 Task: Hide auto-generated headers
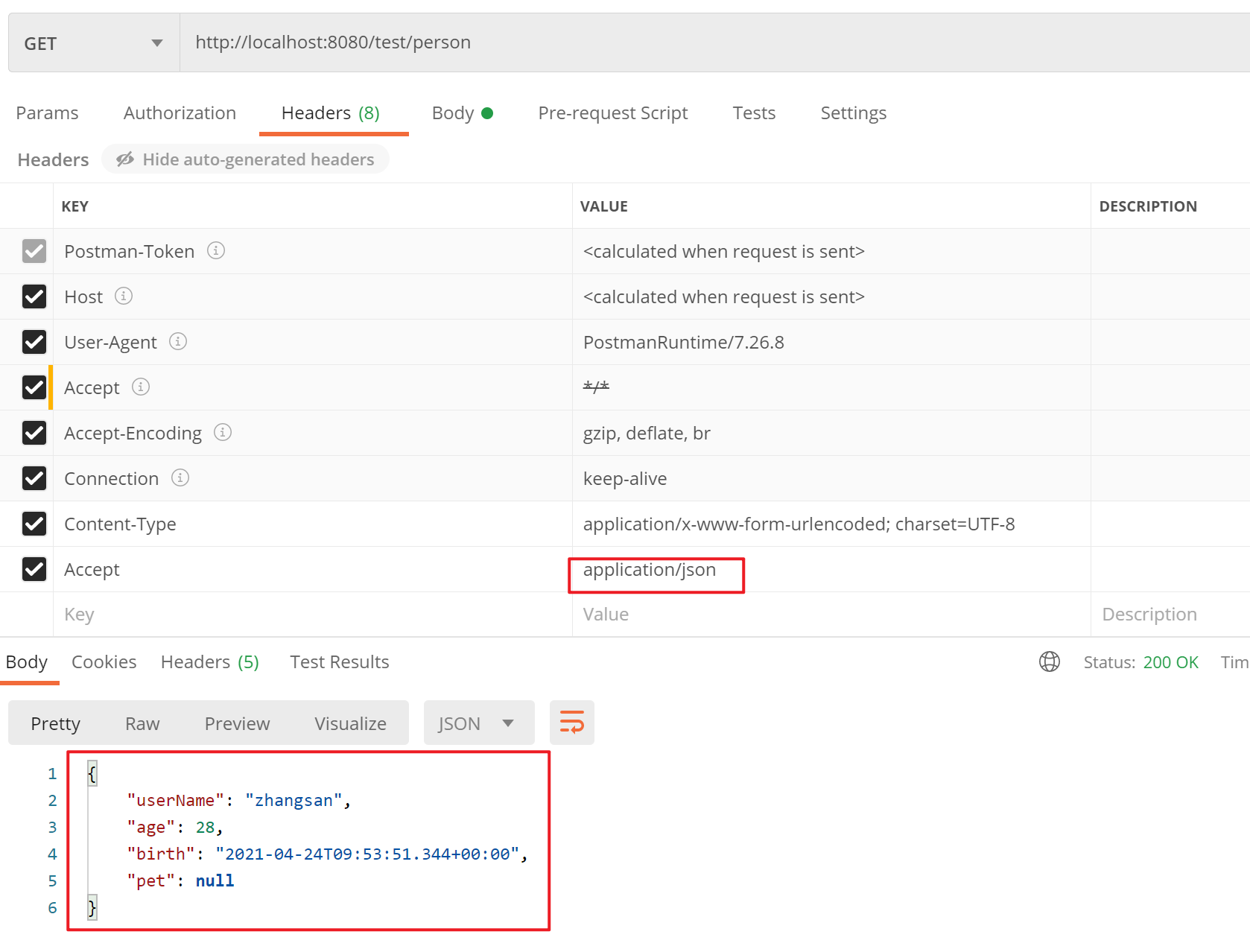pyautogui.click(x=245, y=159)
